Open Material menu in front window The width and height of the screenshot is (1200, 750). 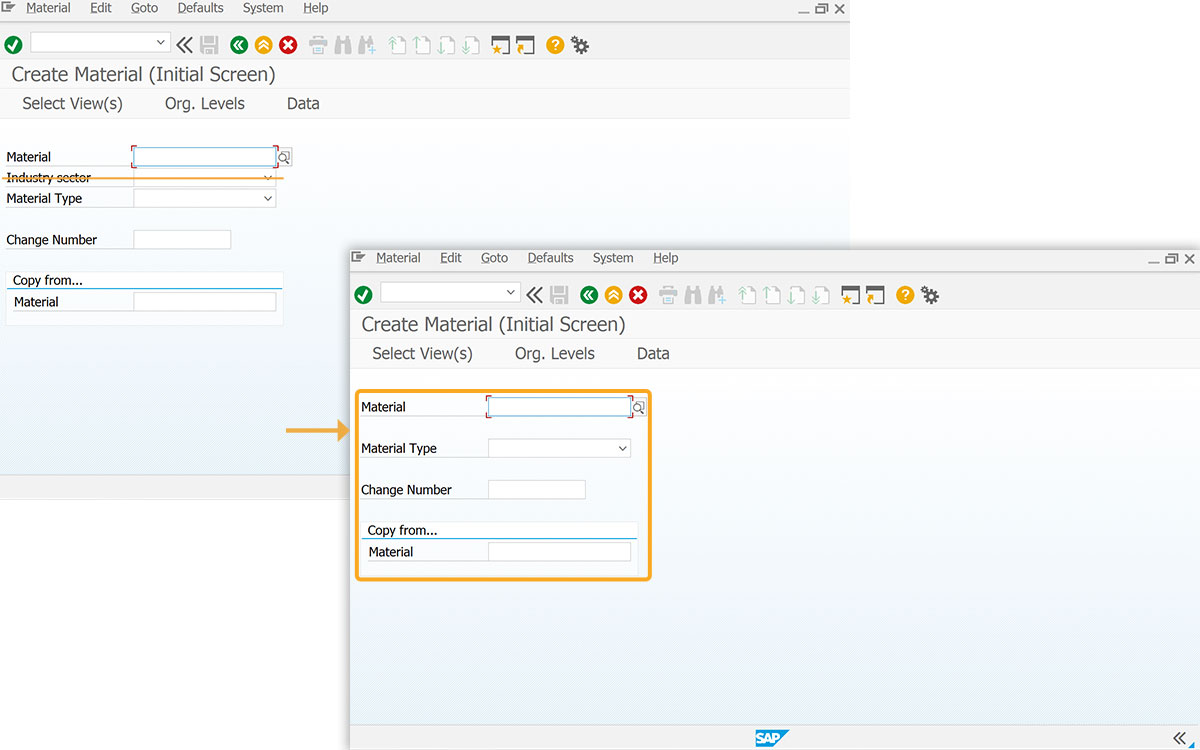(x=398, y=258)
